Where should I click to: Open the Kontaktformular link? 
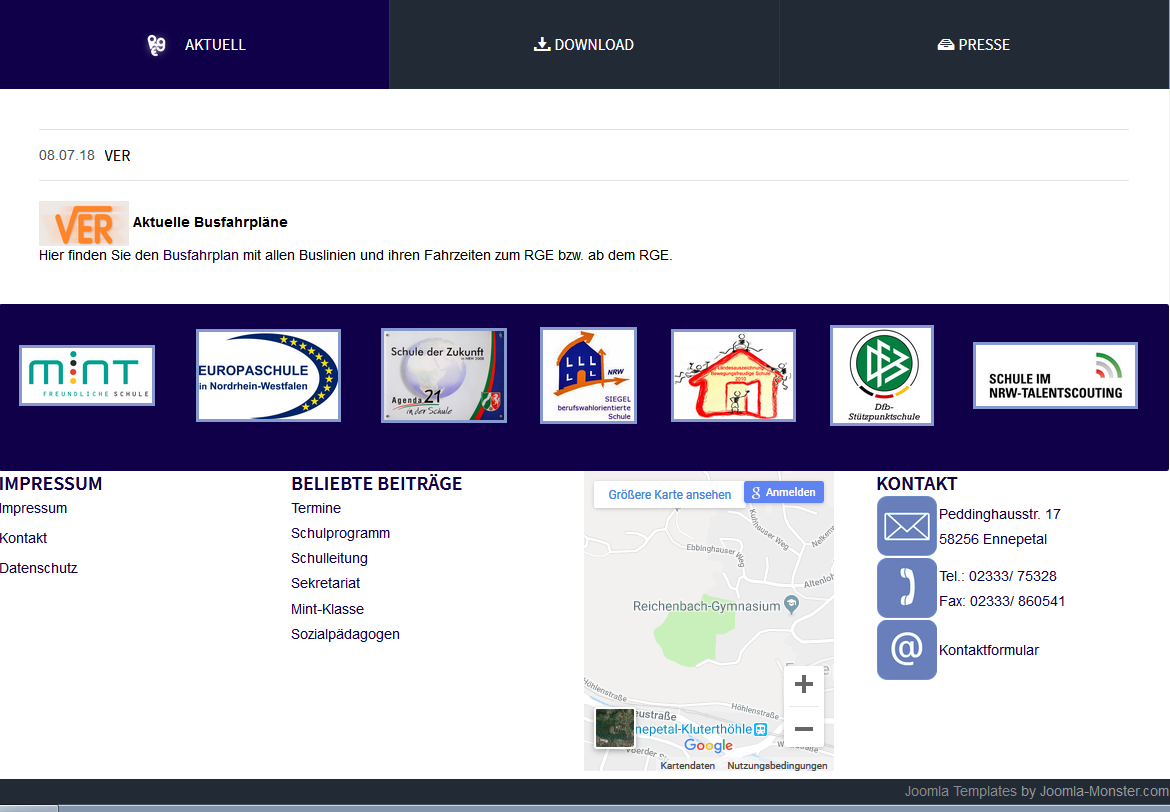point(989,650)
